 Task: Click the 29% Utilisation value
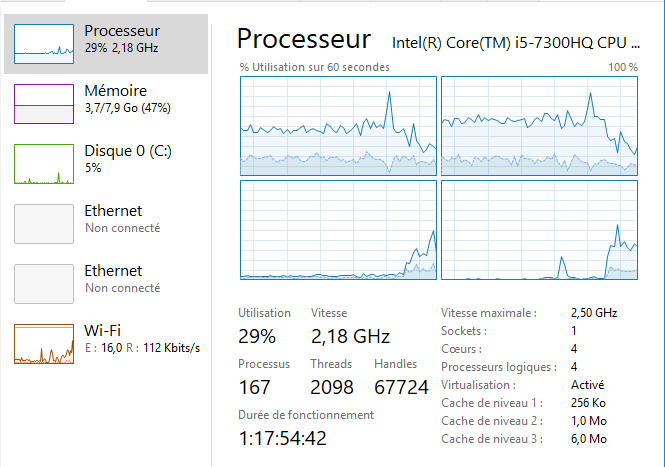pos(257,335)
